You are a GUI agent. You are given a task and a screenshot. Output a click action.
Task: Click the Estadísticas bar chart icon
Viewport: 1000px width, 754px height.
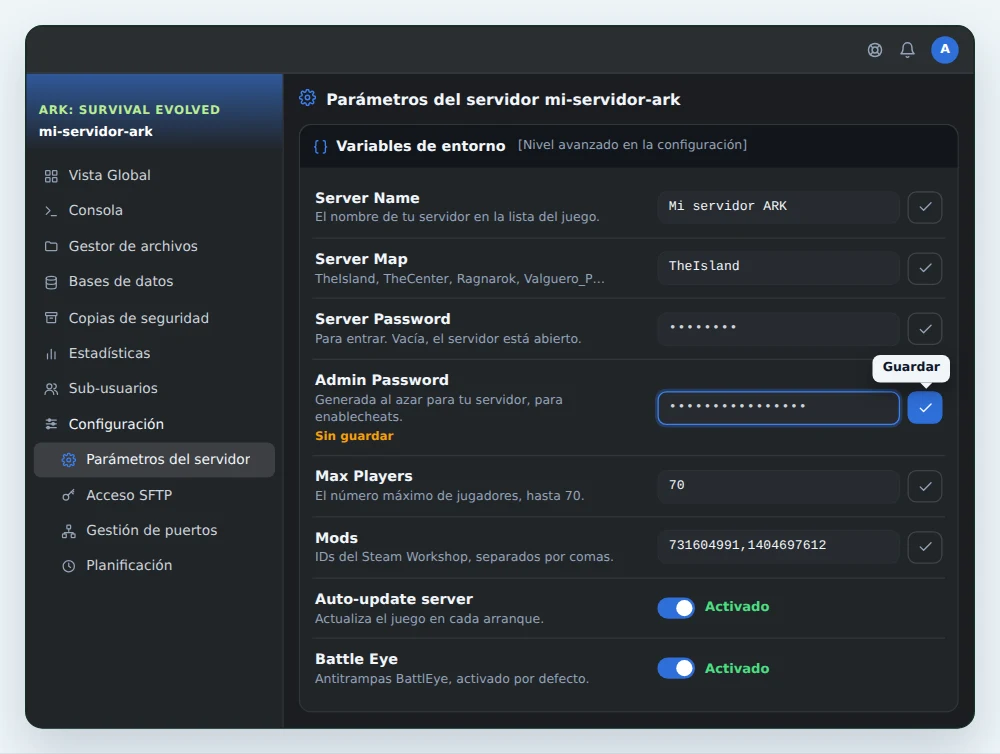51,353
